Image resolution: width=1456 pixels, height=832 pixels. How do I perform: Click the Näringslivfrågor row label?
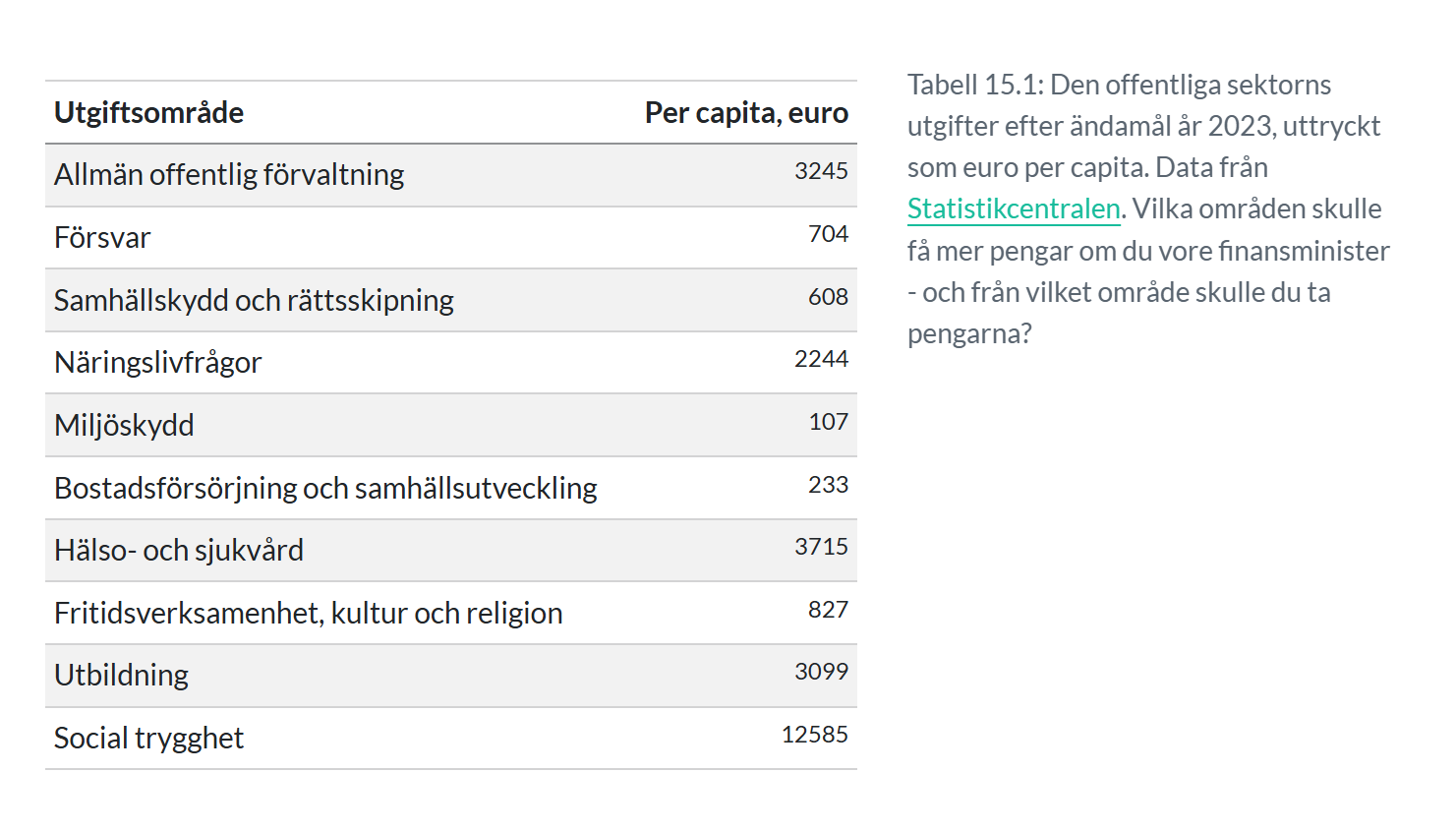point(157,363)
